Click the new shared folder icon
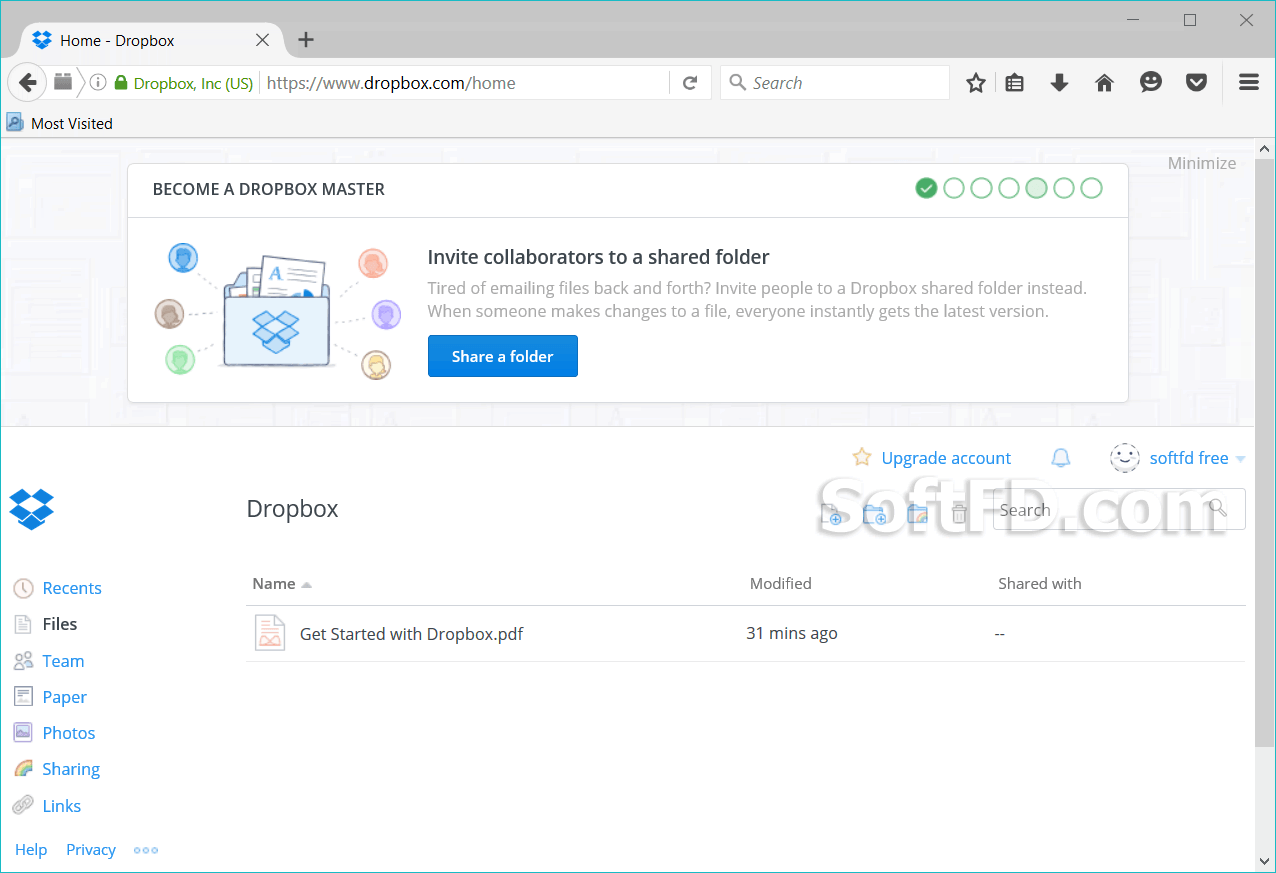The width and height of the screenshot is (1276, 873). click(917, 514)
